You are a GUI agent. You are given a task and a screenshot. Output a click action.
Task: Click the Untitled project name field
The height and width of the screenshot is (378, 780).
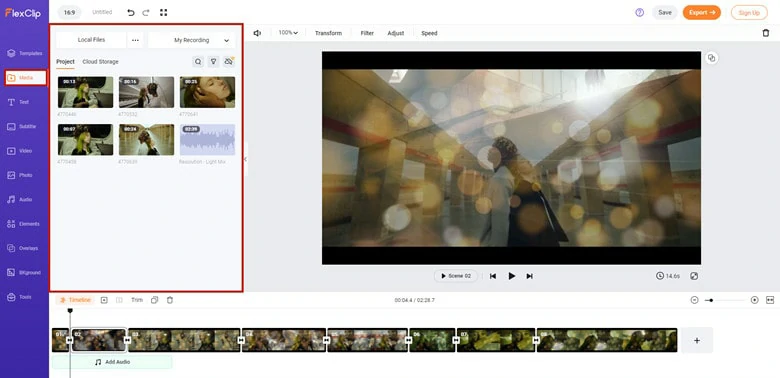point(102,12)
